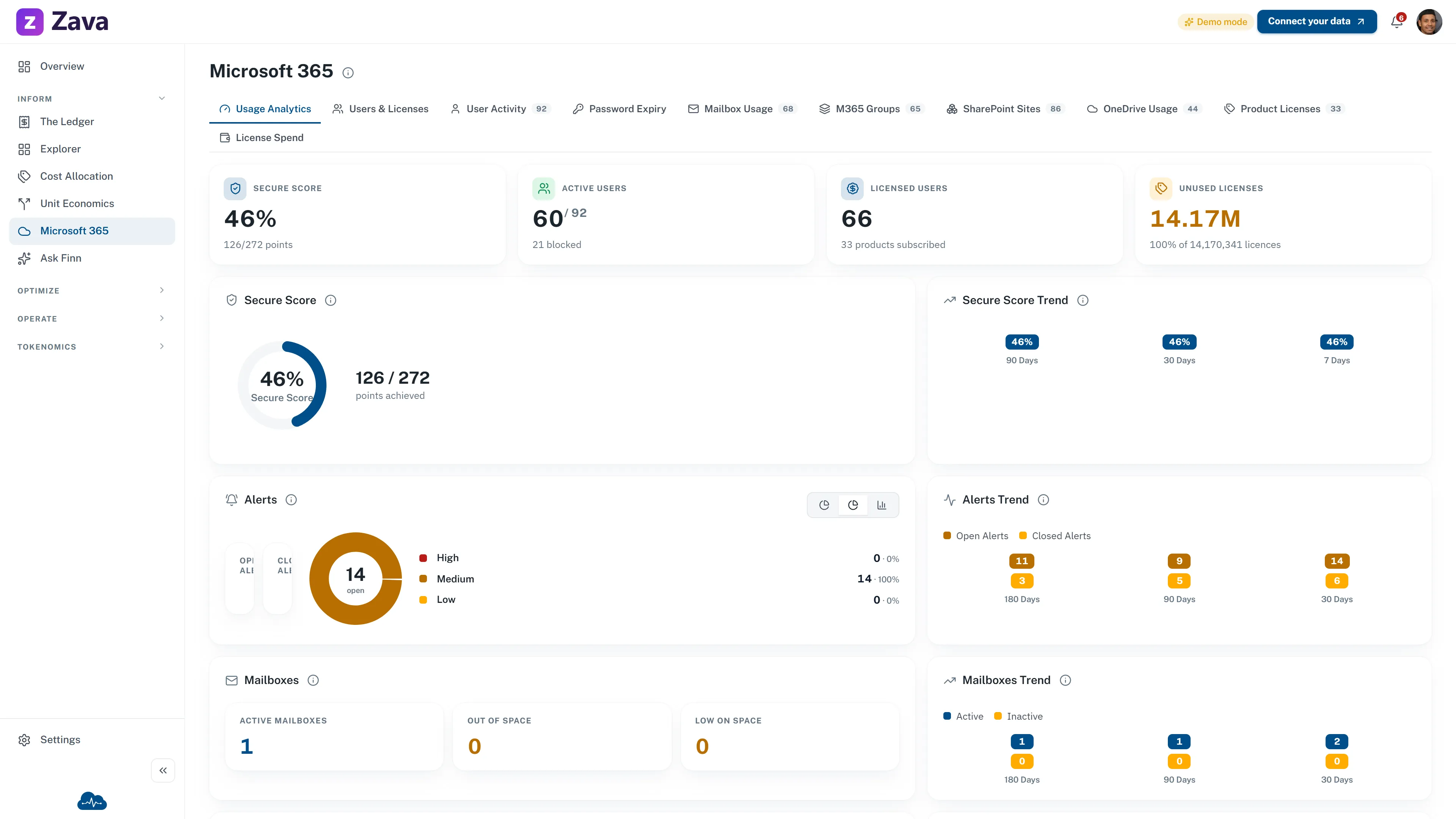Switch to Password Expiry tab
1456x819 pixels.
(x=620, y=109)
